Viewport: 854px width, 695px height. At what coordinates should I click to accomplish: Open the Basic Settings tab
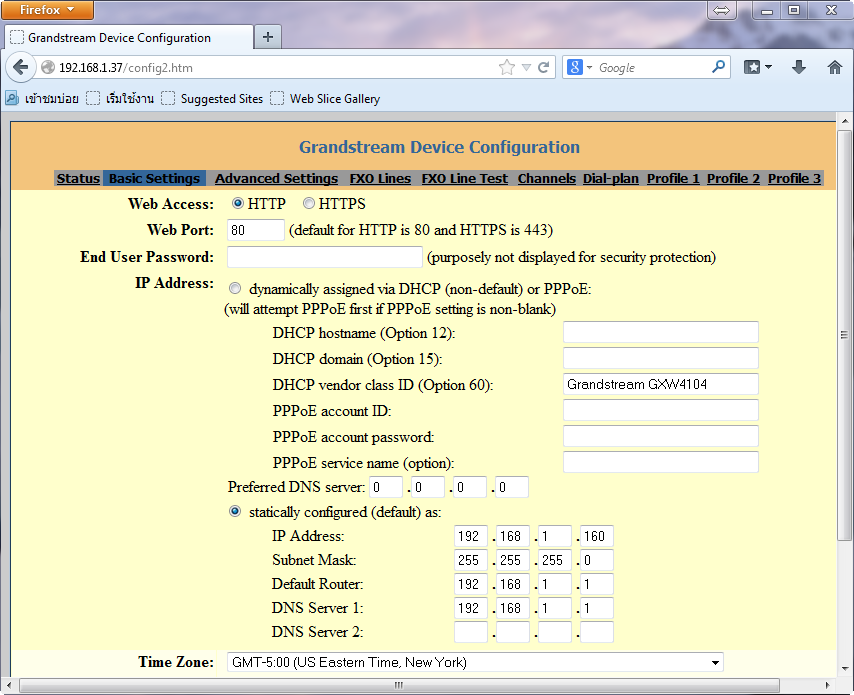click(x=155, y=178)
